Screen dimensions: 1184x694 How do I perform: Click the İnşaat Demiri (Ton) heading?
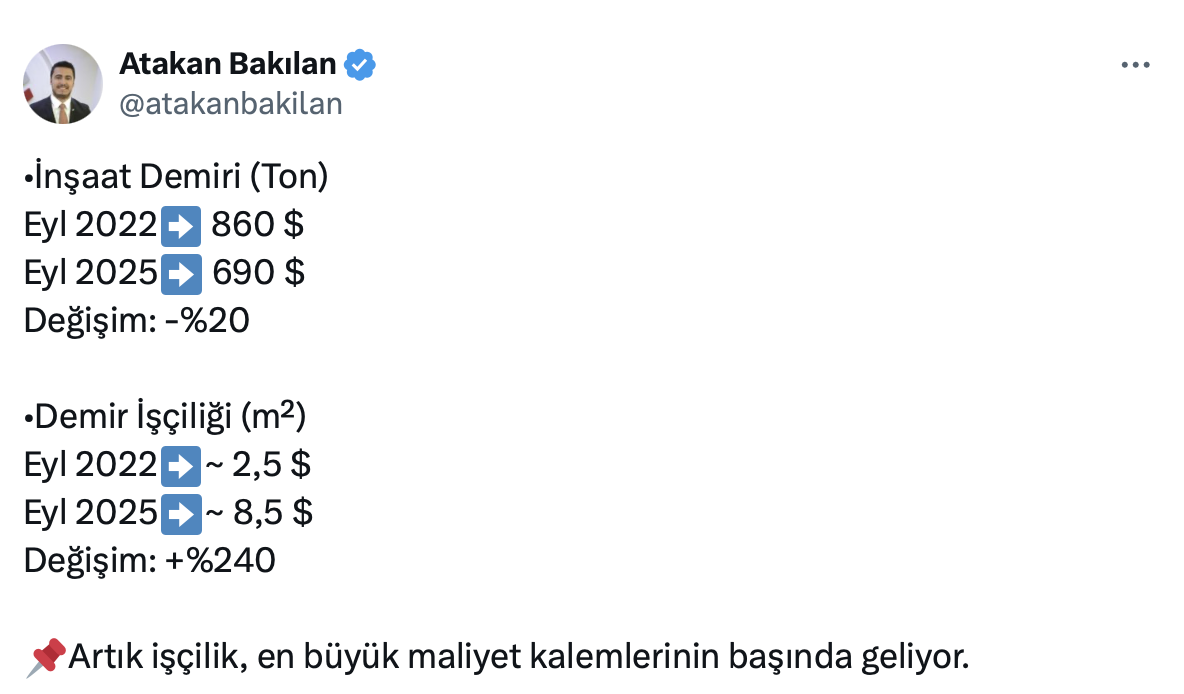[176, 177]
